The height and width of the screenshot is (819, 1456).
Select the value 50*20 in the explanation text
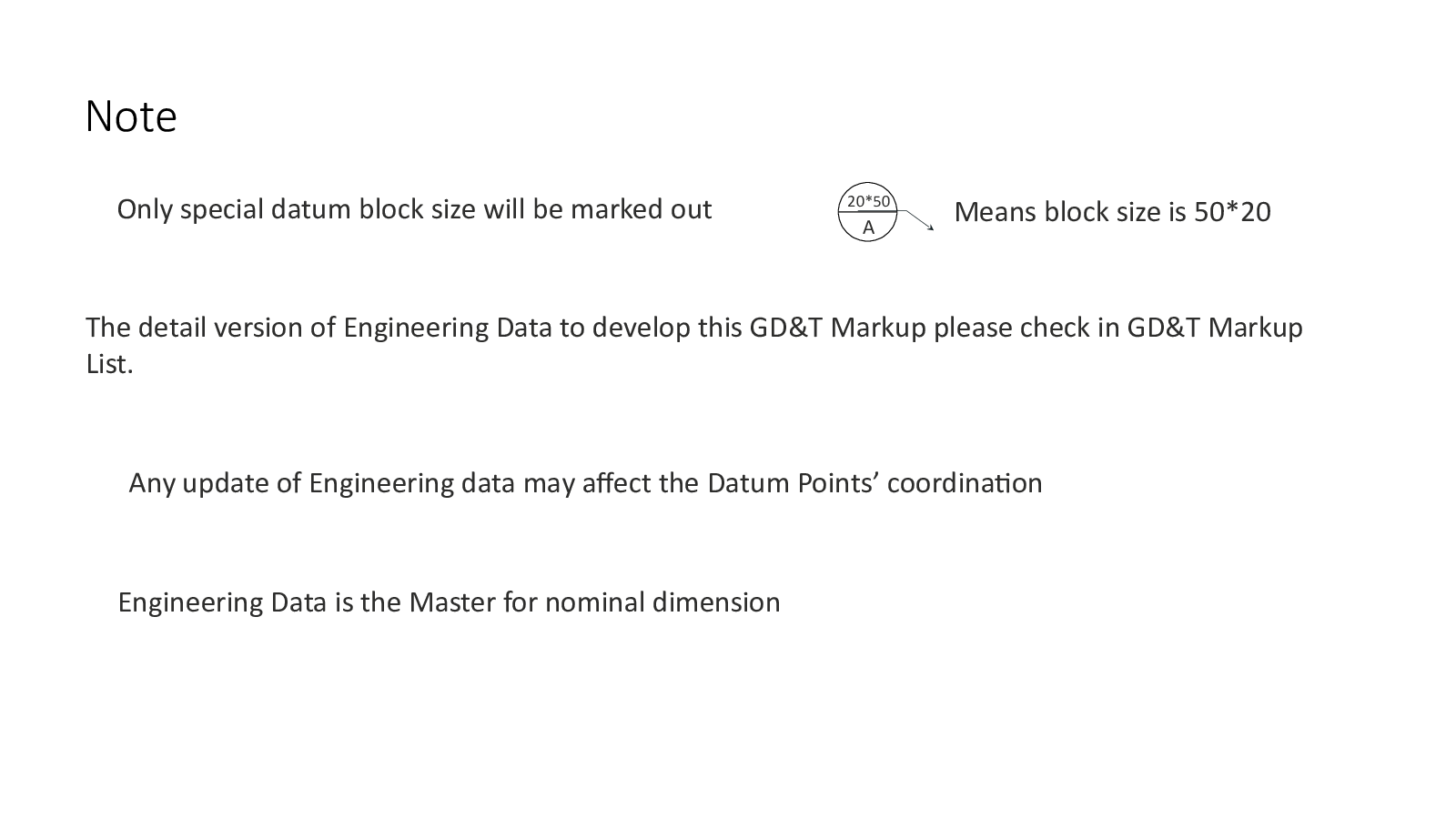pyautogui.click(x=1232, y=212)
